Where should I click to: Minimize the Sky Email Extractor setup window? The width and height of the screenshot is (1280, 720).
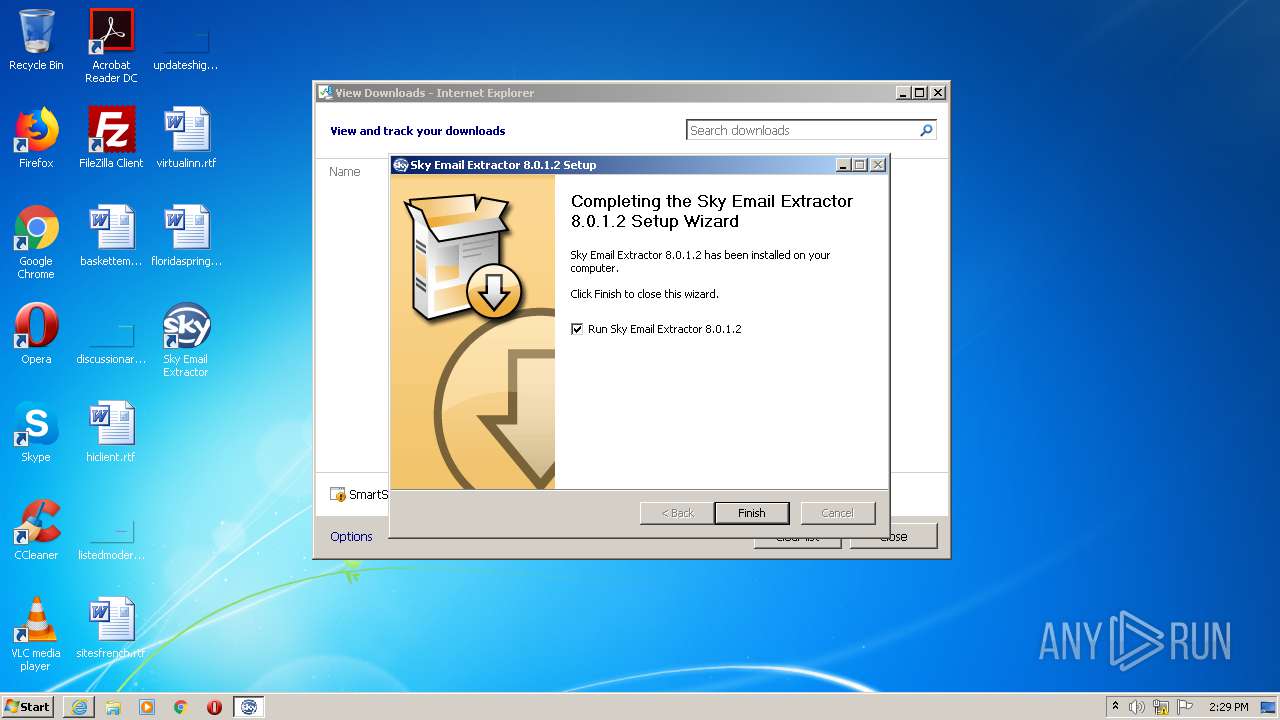pos(843,165)
